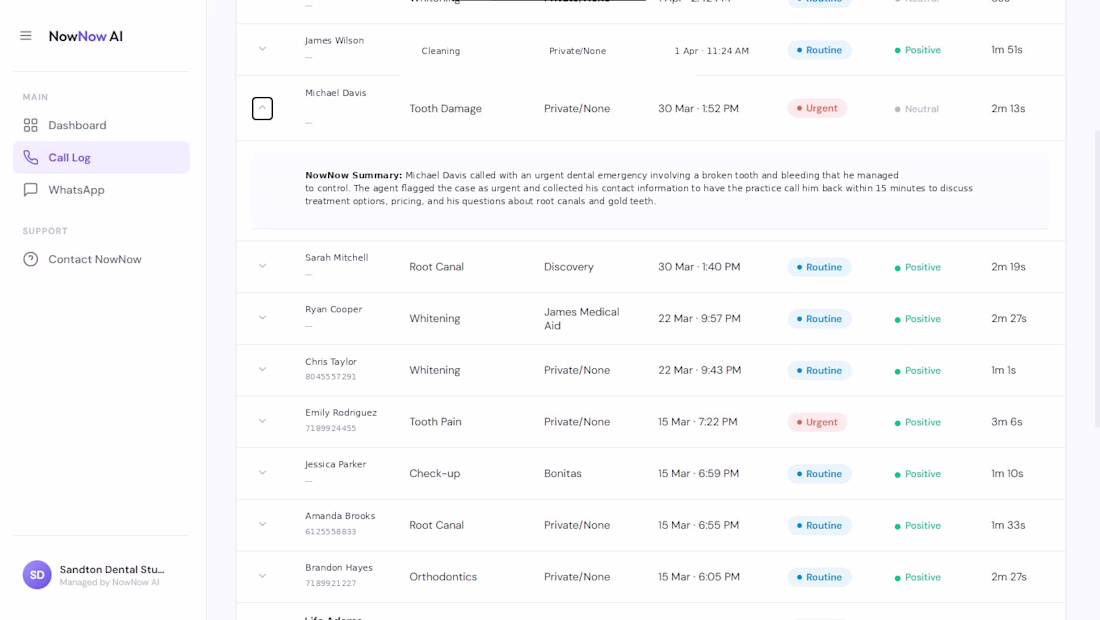The width and height of the screenshot is (1100, 620).
Task: Open the Dashboard menu item
Action: point(101,126)
